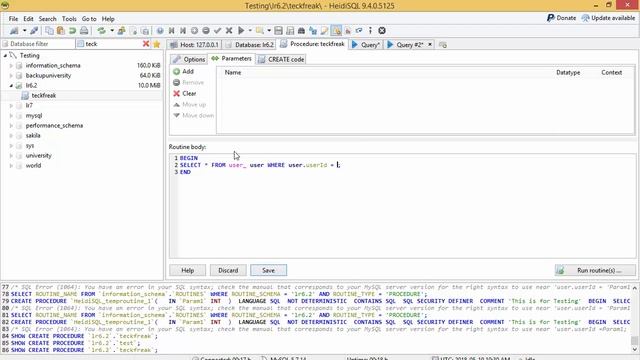Click the post changes checkmark icon
The width and height of the screenshot is (640, 360).
coord(218,31)
